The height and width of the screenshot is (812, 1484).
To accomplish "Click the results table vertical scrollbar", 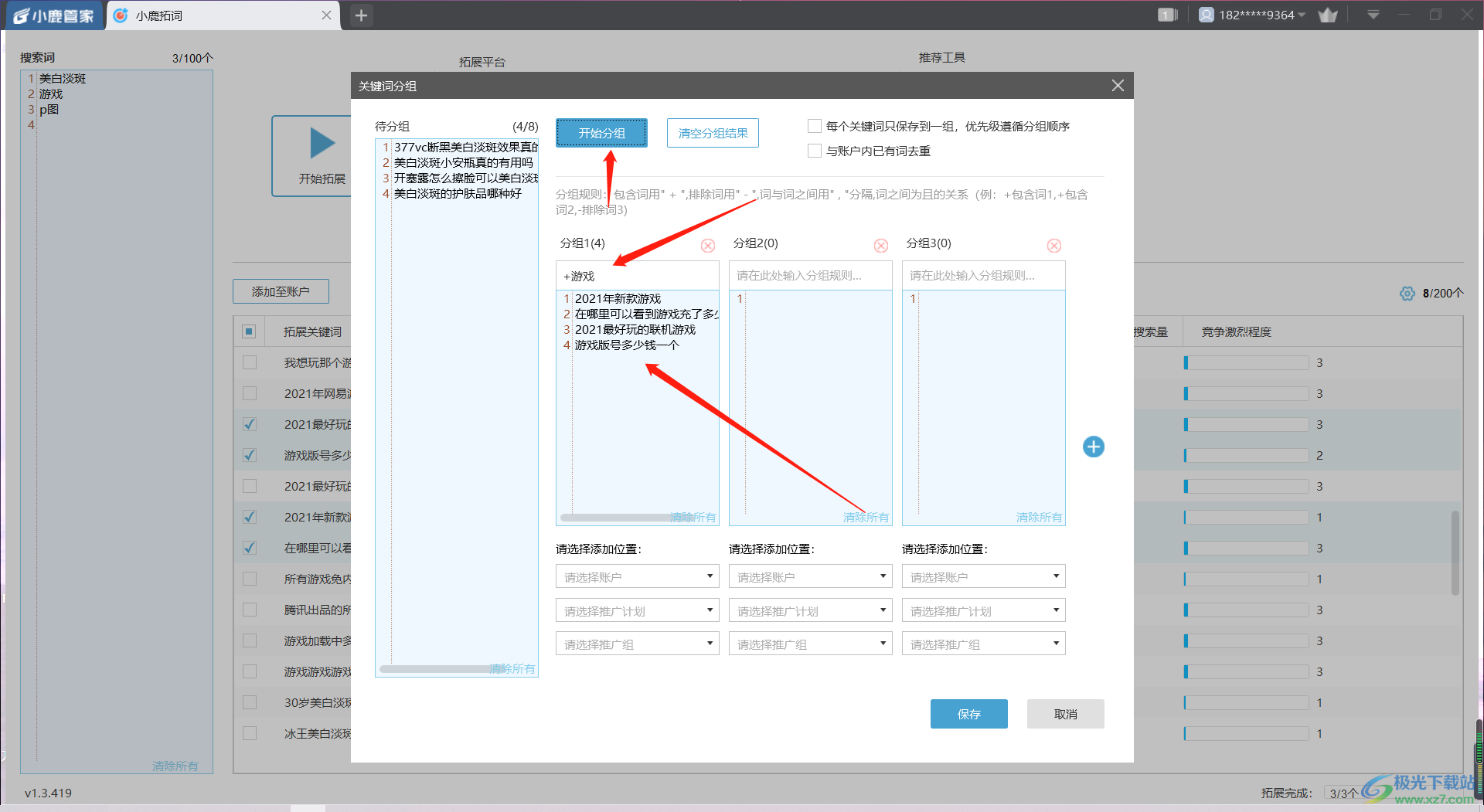I will [x=1455, y=552].
